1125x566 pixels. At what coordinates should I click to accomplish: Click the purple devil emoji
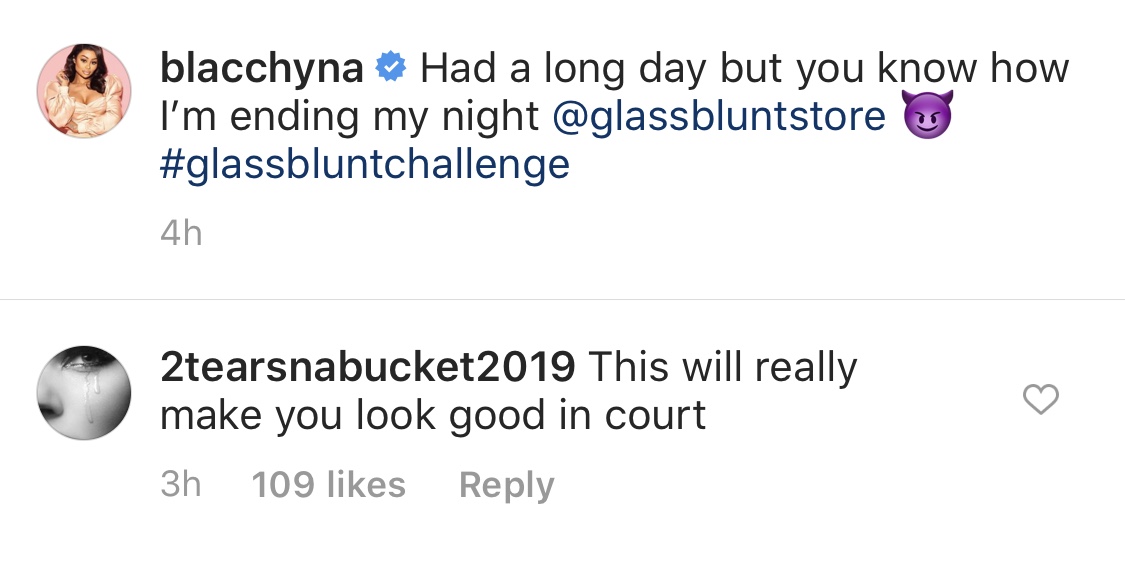pos(926,117)
